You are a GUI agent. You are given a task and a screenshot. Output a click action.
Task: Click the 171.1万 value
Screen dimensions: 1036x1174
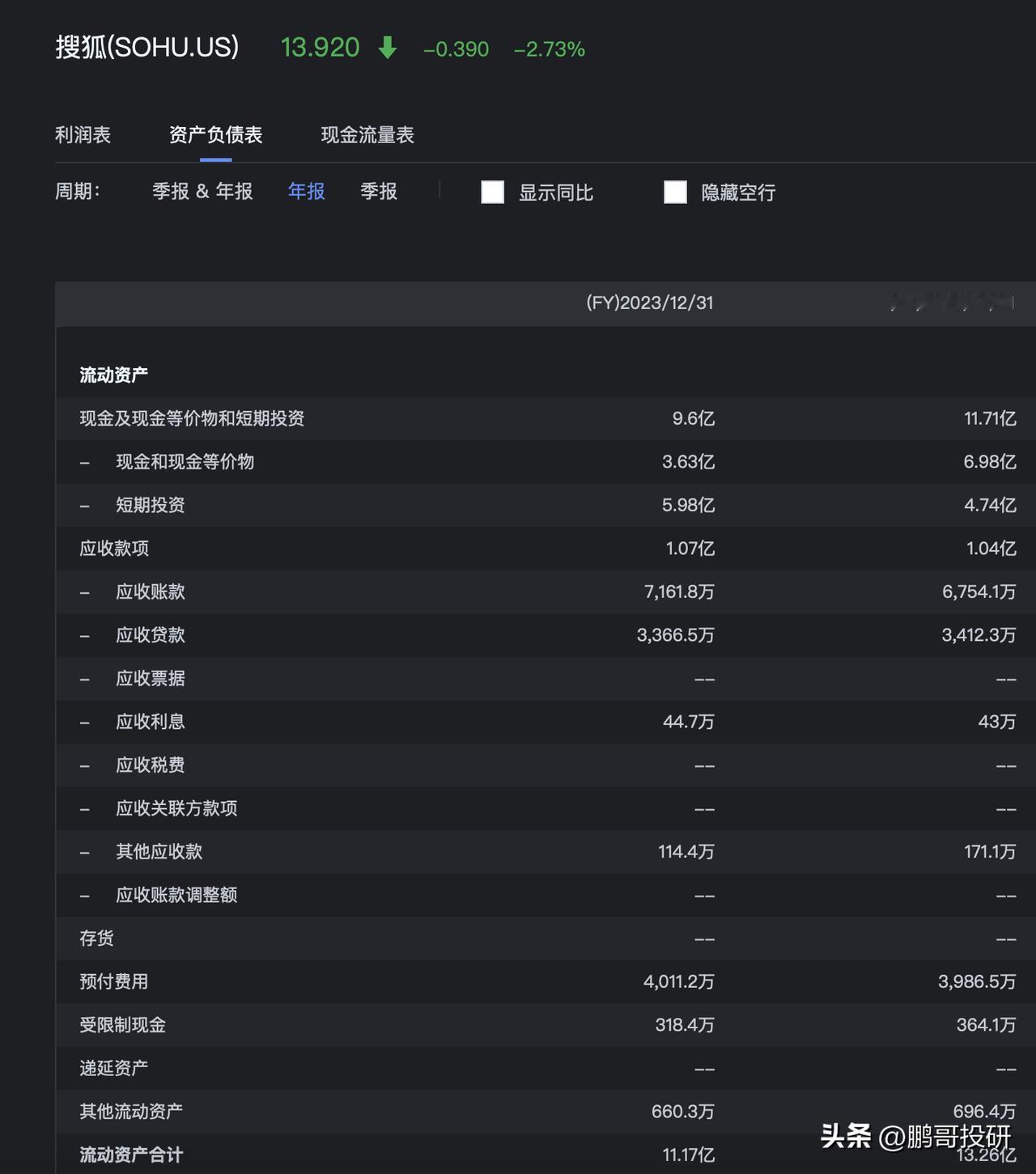click(990, 852)
